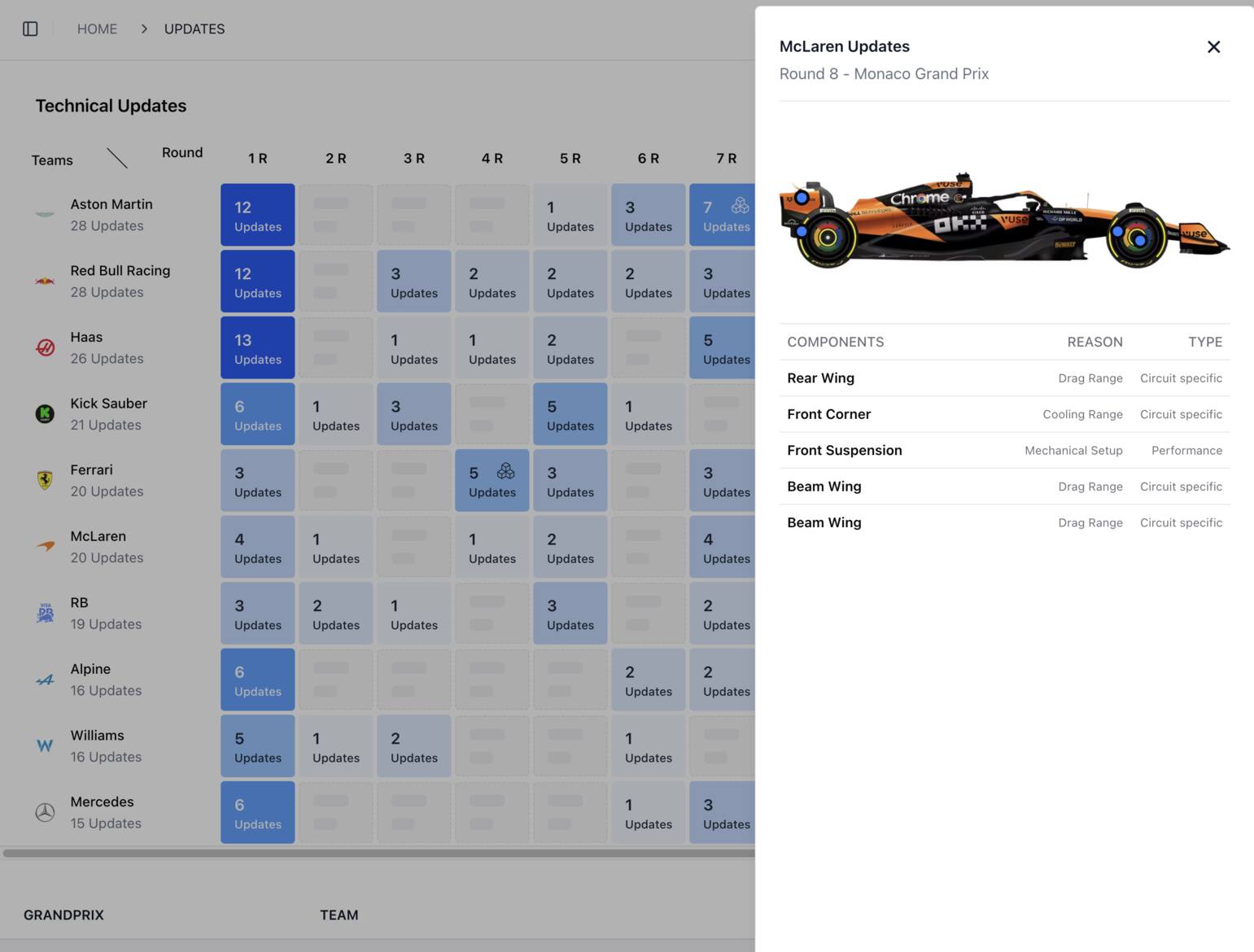Click the Kick Sauber team name
Image resolution: width=1254 pixels, height=952 pixels.
click(x=108, y=404)
